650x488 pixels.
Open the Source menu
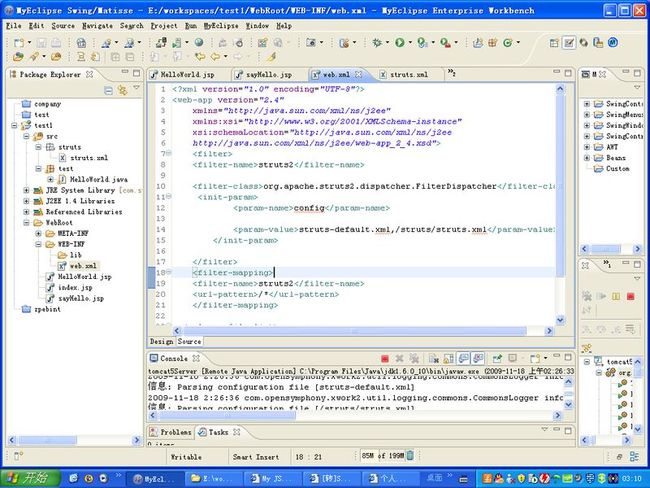(63, 26)
